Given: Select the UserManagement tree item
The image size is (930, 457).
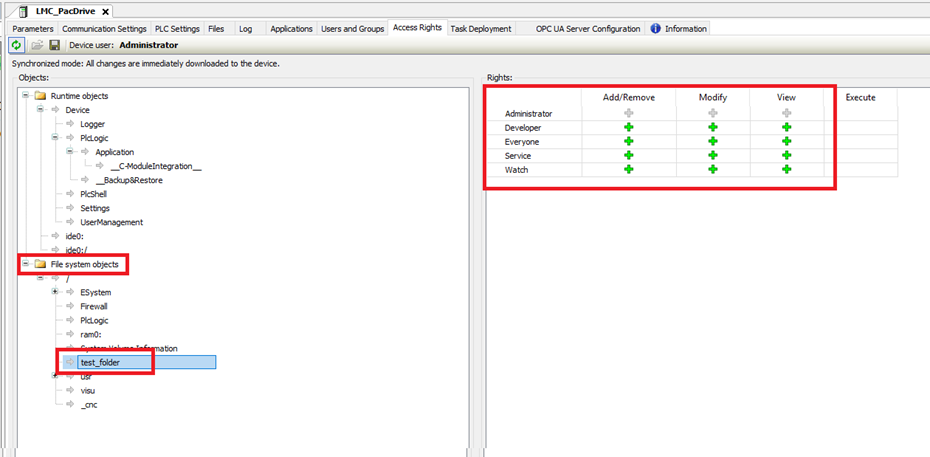Looking at the screenshot, I should [111, 222].
